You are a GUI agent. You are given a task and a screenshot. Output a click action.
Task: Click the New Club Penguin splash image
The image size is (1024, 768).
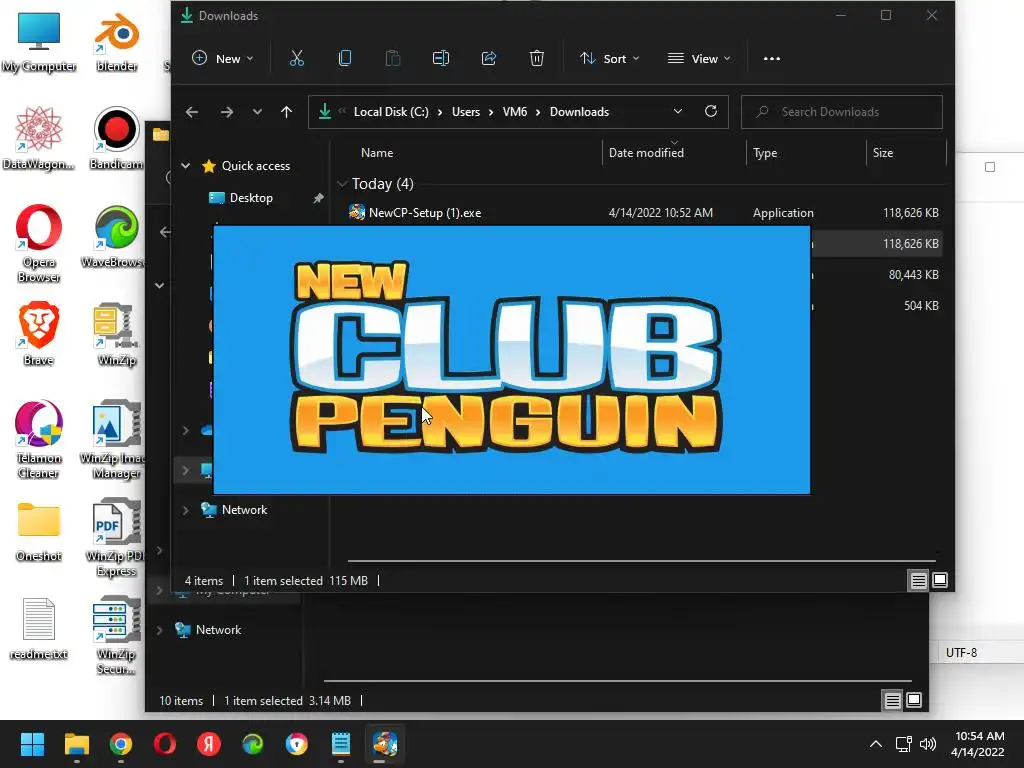[x=512, y=360]
